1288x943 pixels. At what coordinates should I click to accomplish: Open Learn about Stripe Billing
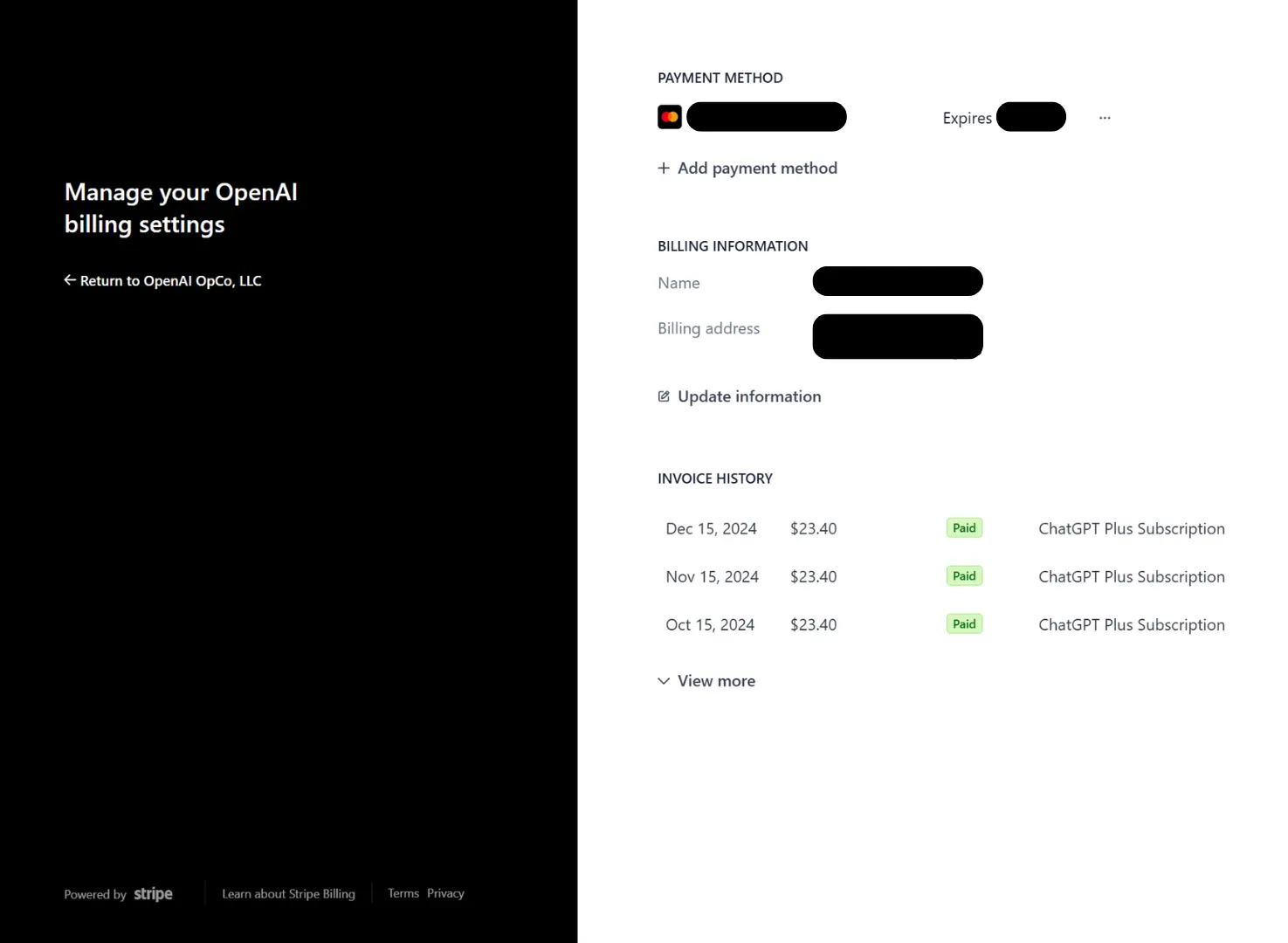pyautogui.click(x=288, y=893)
